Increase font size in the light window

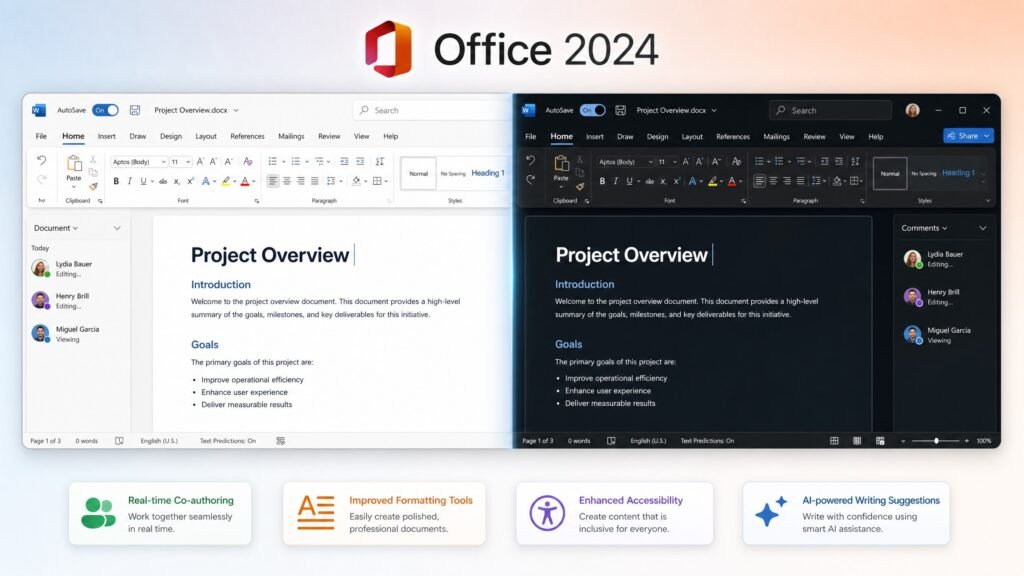tap(200, 161)
